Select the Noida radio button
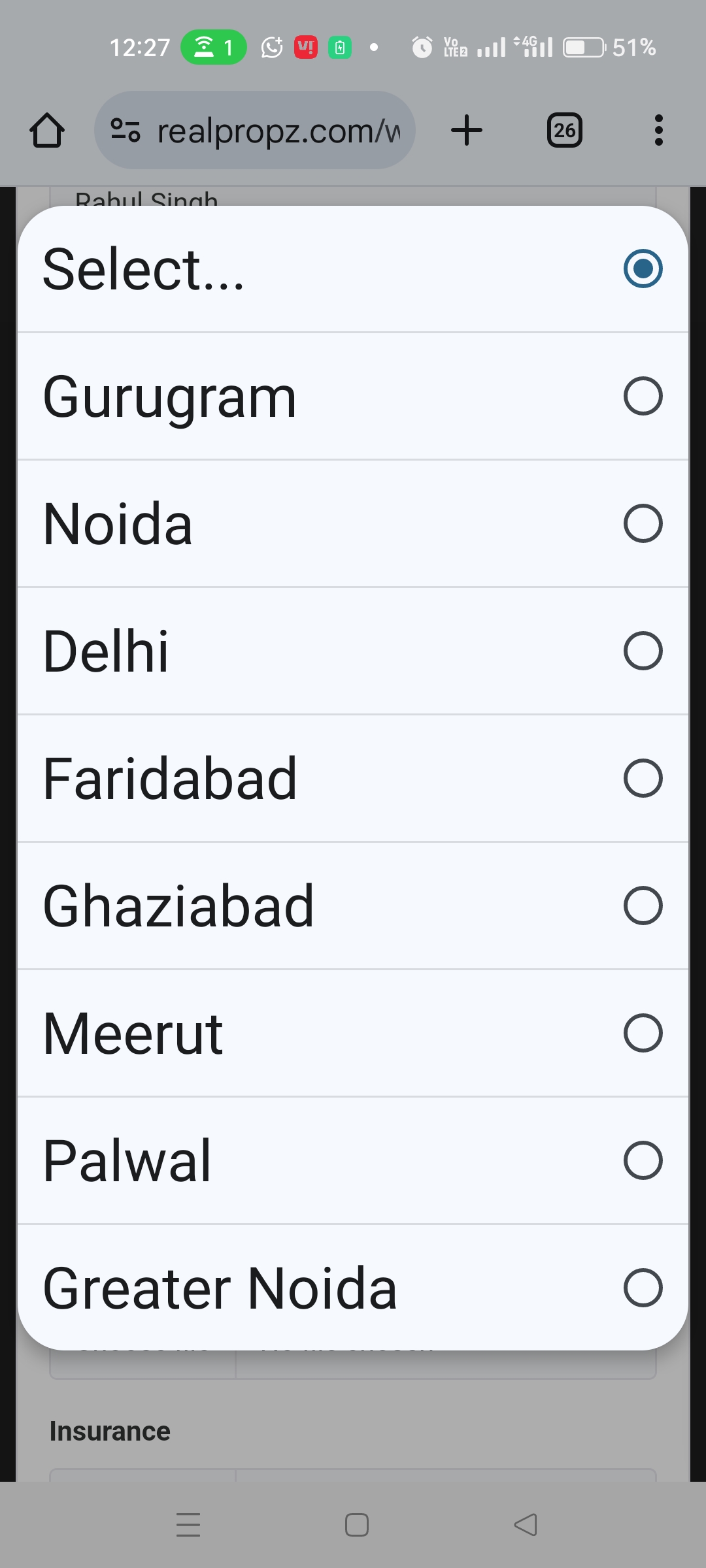This screenshot has width=706, height=1568. [x=643, y=523]
